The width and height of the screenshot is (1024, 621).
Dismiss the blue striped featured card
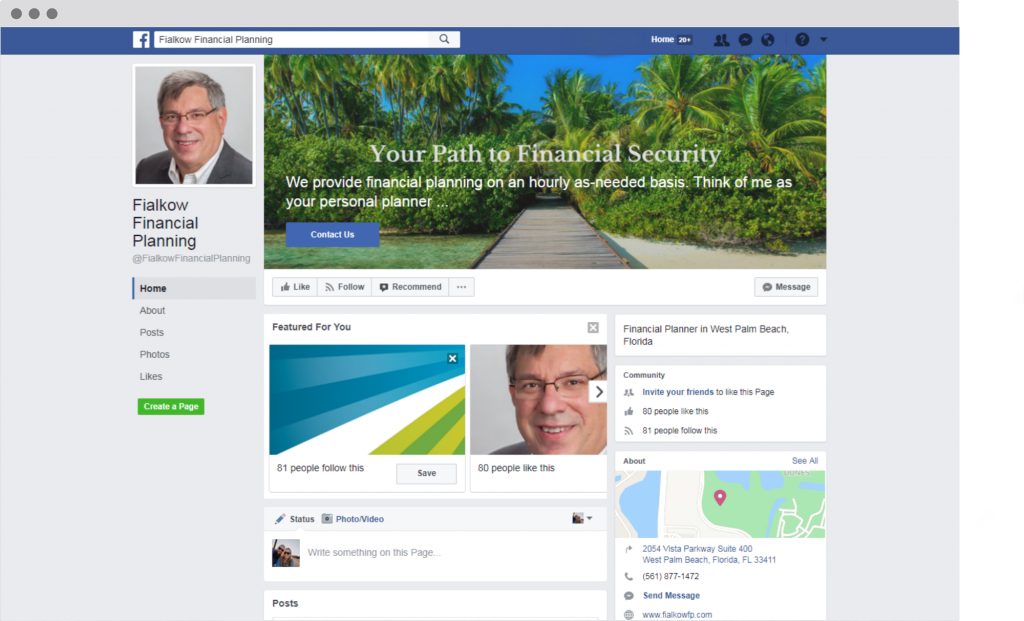(x=453, y=358)
